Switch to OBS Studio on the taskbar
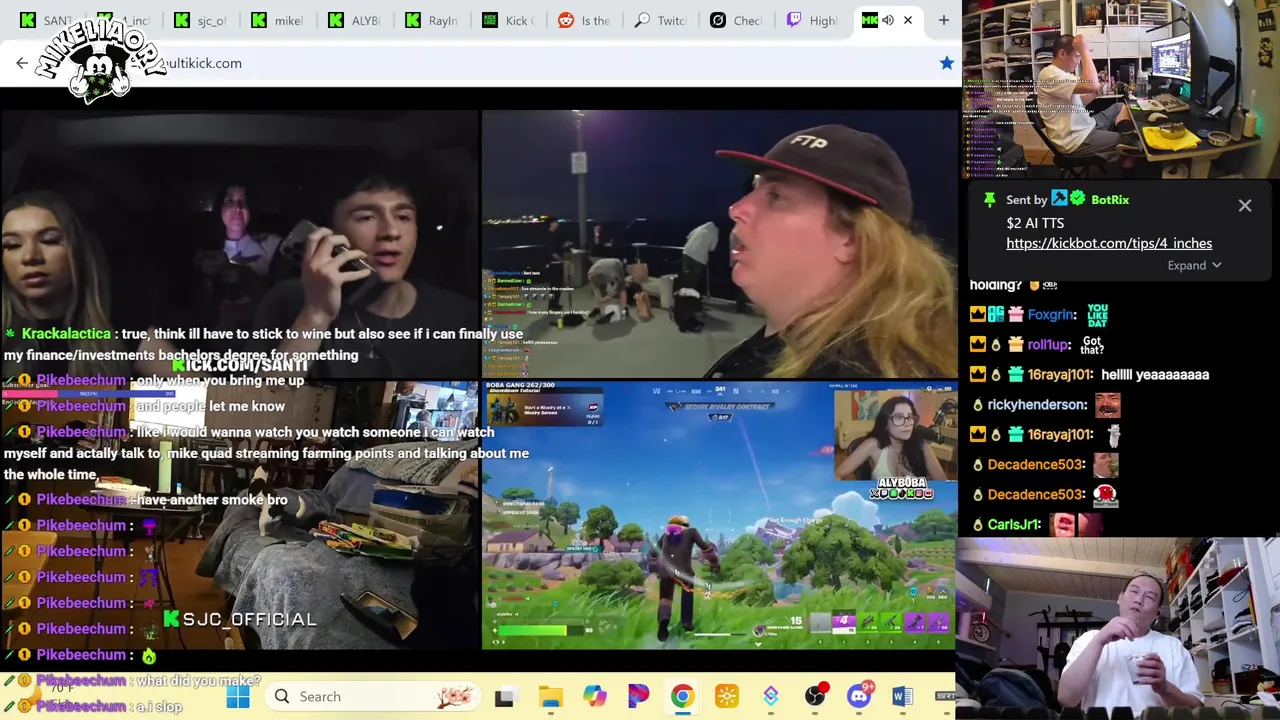 coord(815,696)
